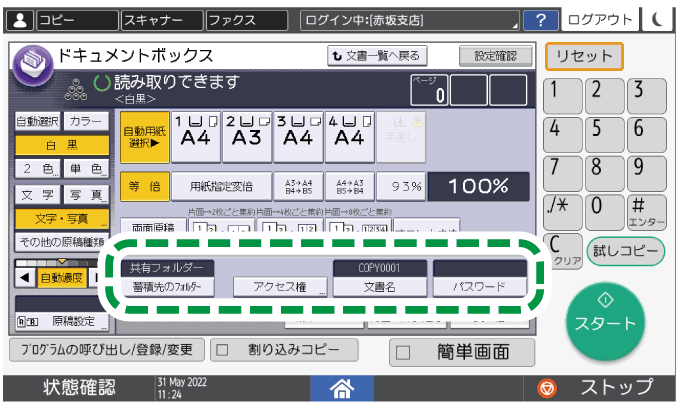
Task: Tap 試しコピー sample copy button
Action: (626, 251)
